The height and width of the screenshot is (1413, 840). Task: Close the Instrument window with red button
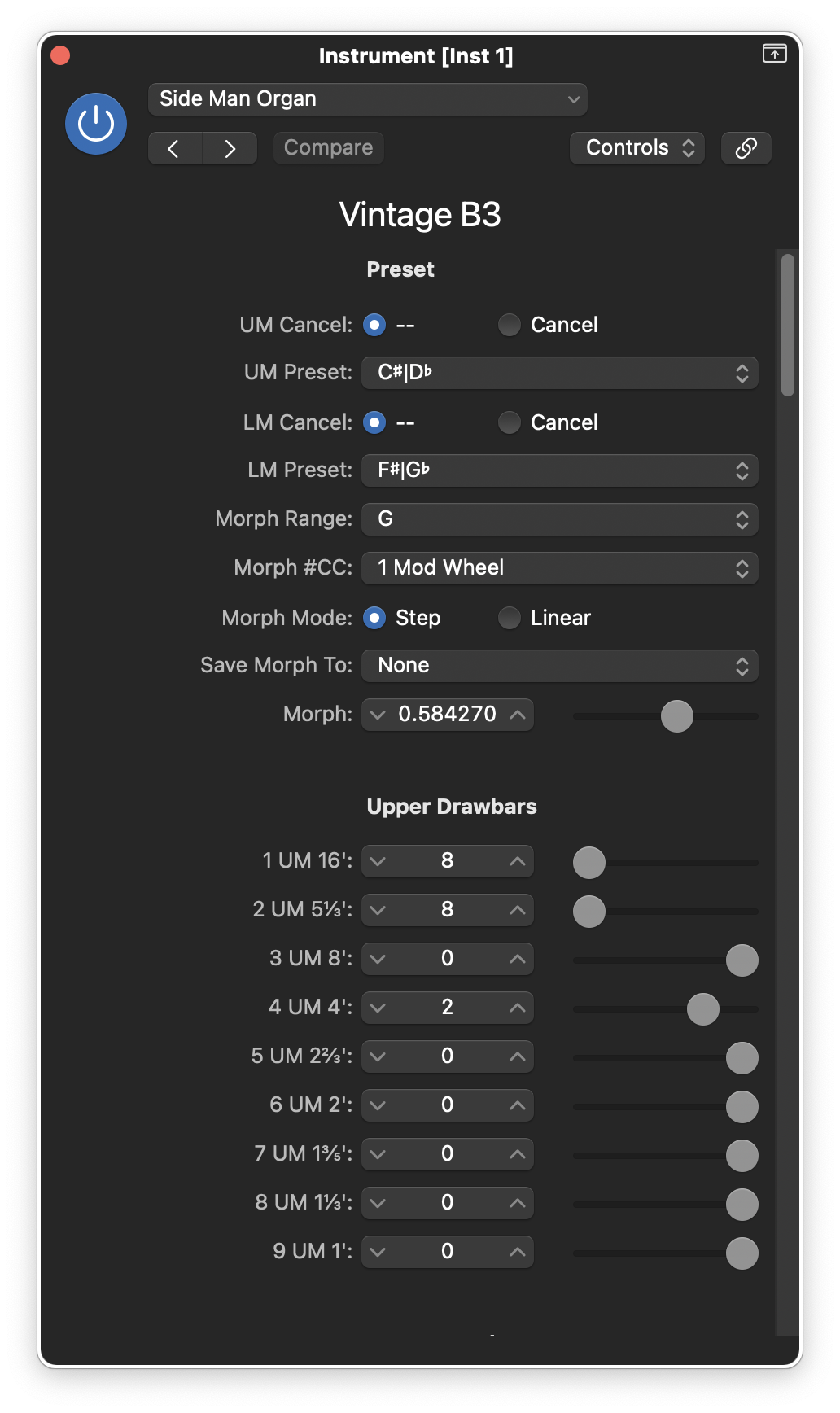point(60,55)
